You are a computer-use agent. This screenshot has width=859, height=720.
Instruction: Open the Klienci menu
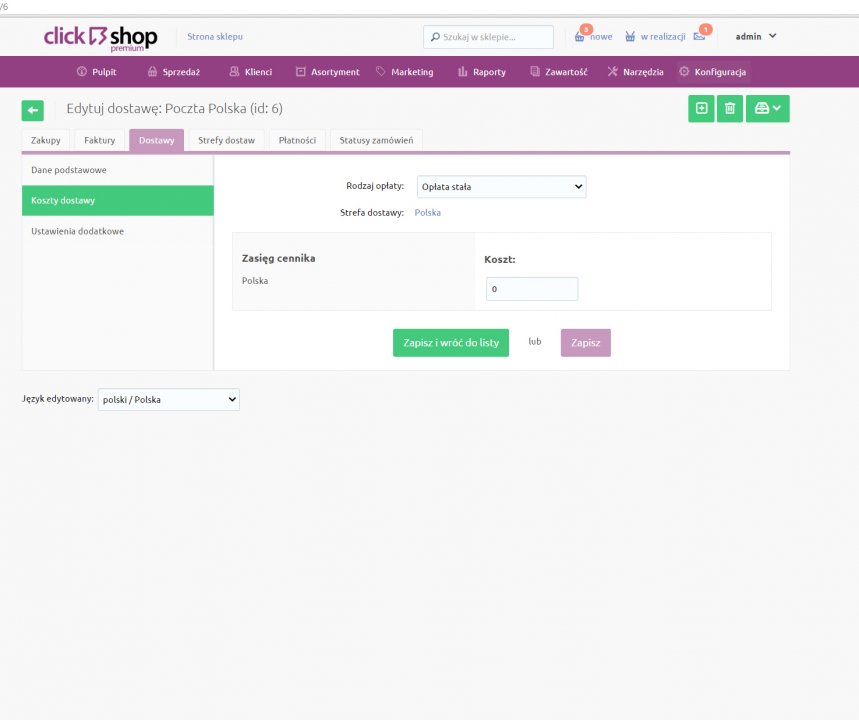click(x=250, y=72)
